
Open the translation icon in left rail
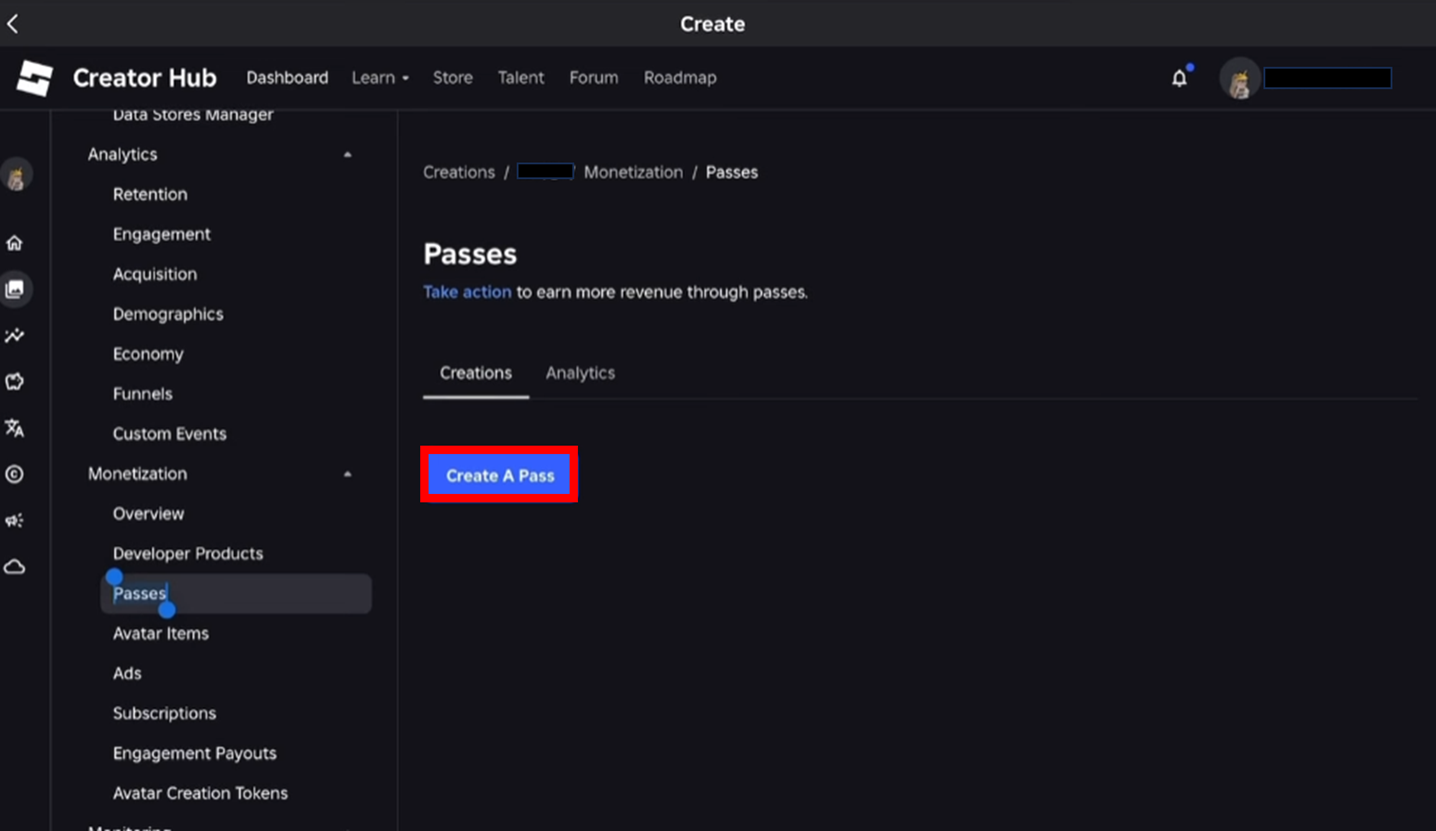tap(15, 428)
